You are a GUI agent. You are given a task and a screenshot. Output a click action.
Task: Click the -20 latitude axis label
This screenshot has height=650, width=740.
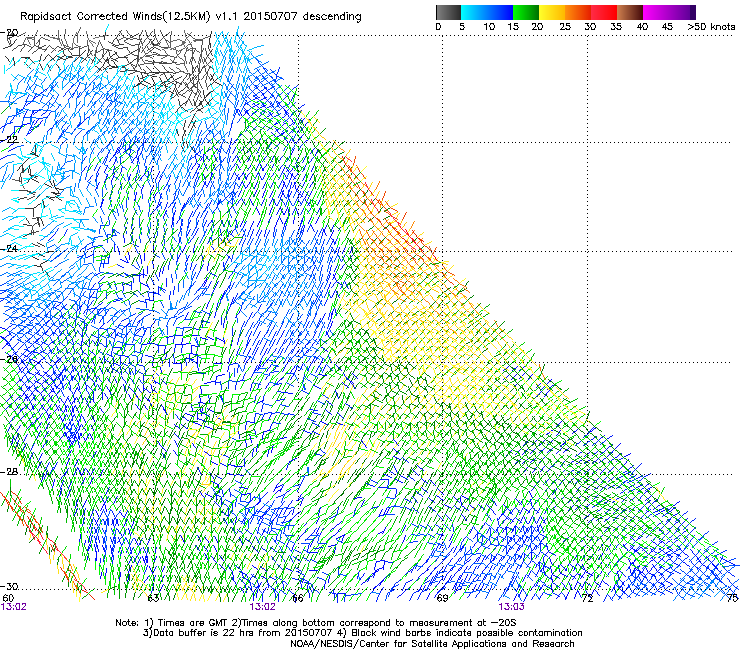10,33
